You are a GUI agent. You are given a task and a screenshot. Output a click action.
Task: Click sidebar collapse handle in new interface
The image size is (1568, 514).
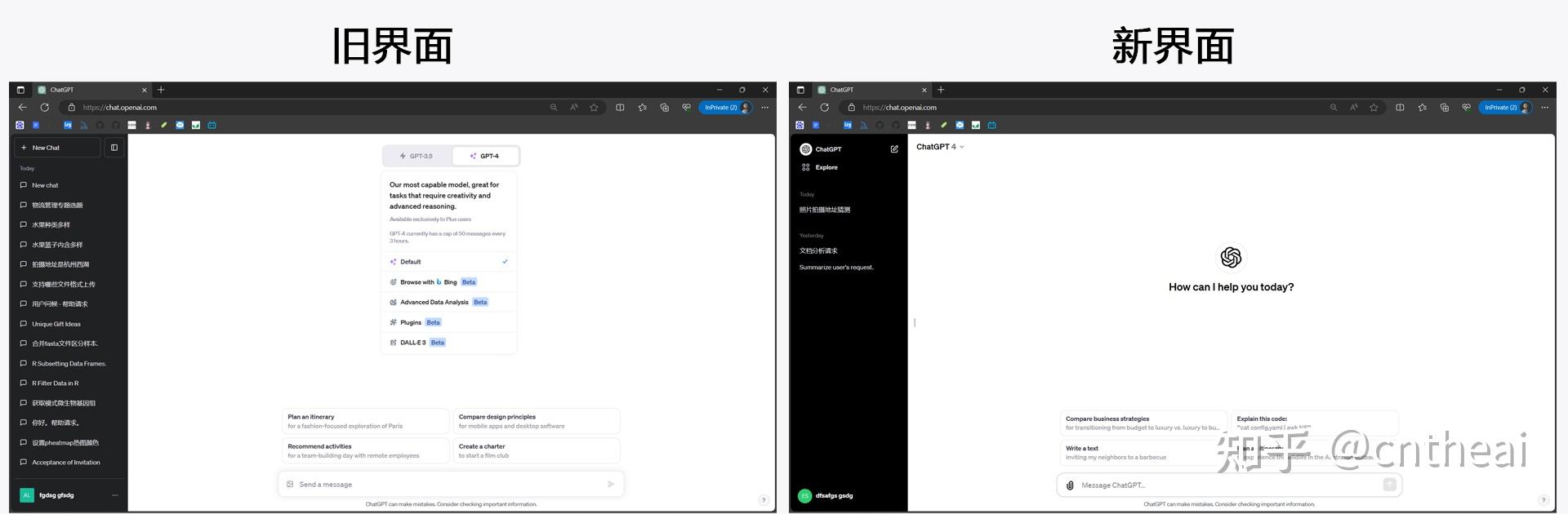coord(915,322)
